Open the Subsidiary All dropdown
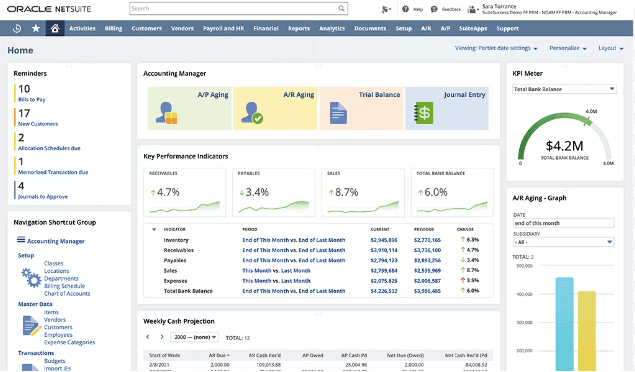 click(563, 242)
